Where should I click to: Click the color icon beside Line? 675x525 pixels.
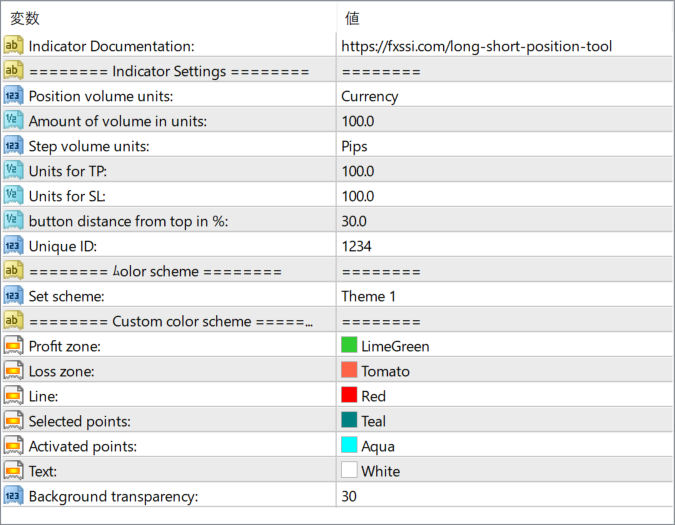tap(13, 395)
